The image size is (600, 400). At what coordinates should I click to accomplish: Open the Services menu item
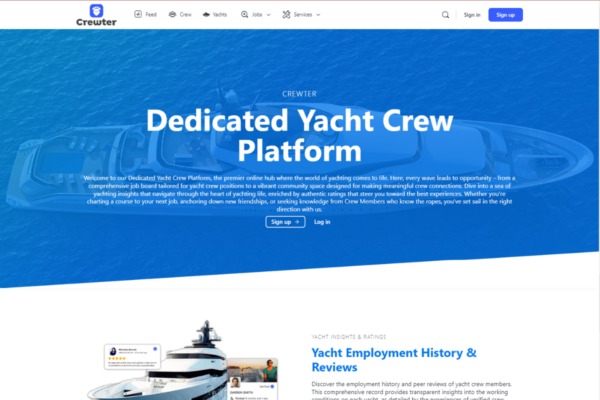(303, 15)
